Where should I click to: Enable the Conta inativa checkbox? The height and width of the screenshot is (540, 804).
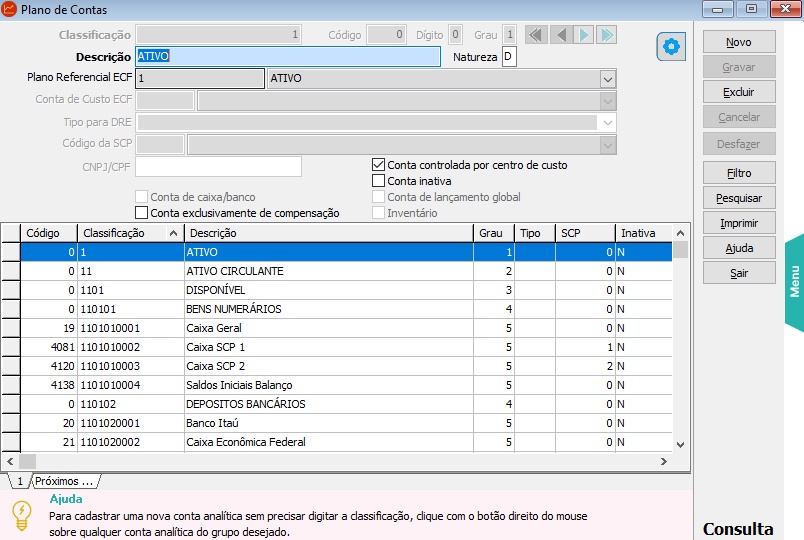378,181
